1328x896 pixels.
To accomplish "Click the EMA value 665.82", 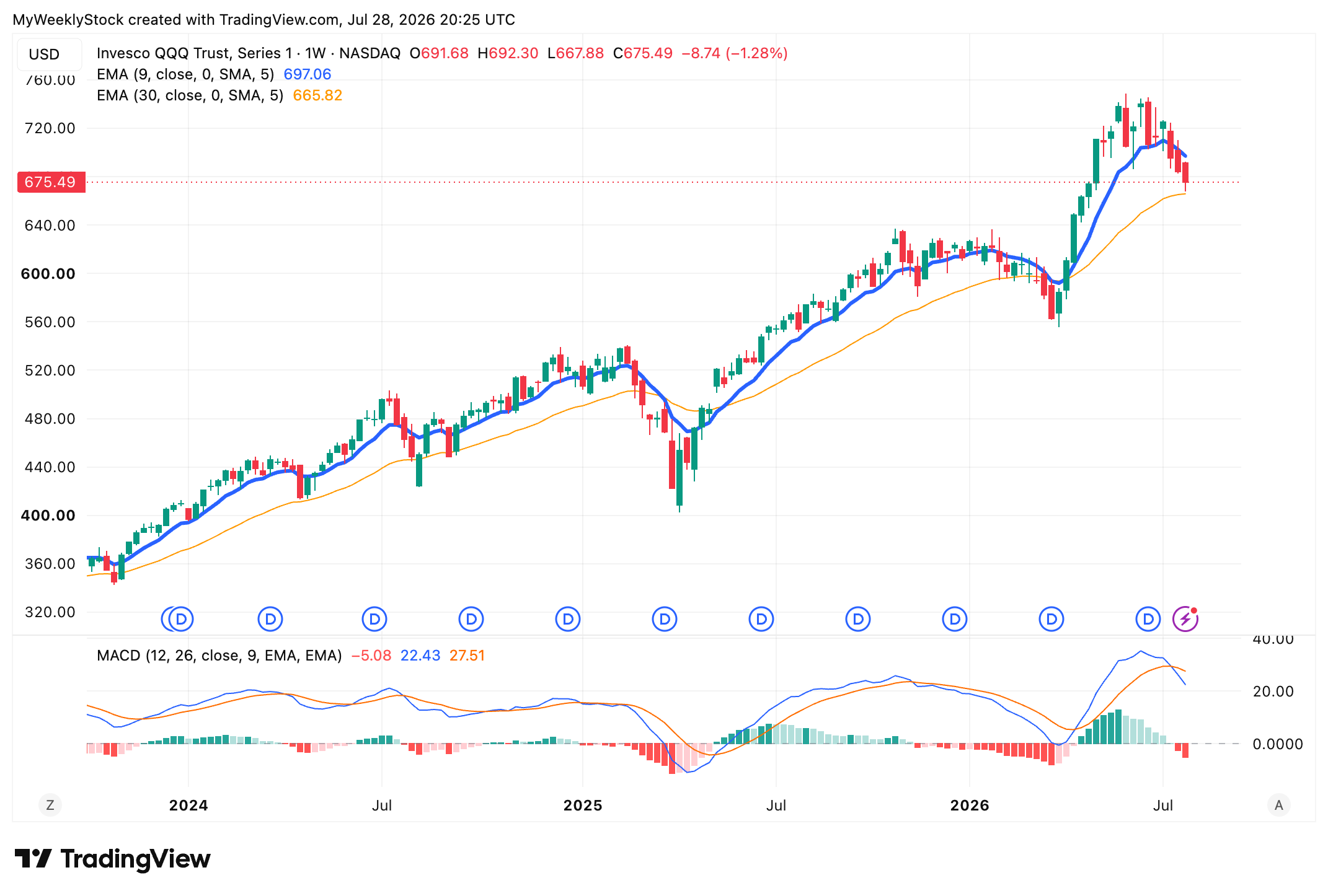I will 317,95.
